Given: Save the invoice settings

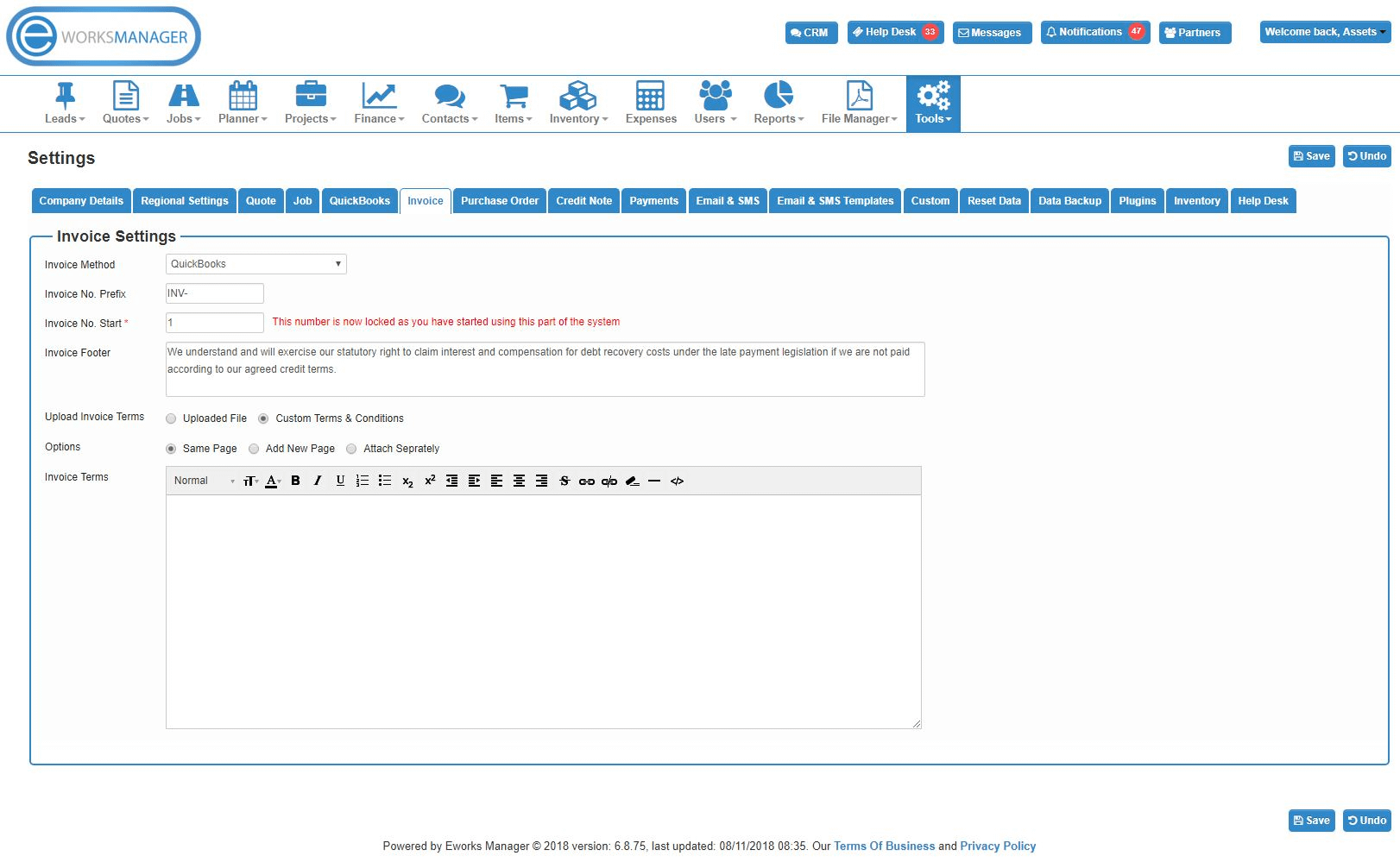Looking at the screenshot, I should [1310, 156].
